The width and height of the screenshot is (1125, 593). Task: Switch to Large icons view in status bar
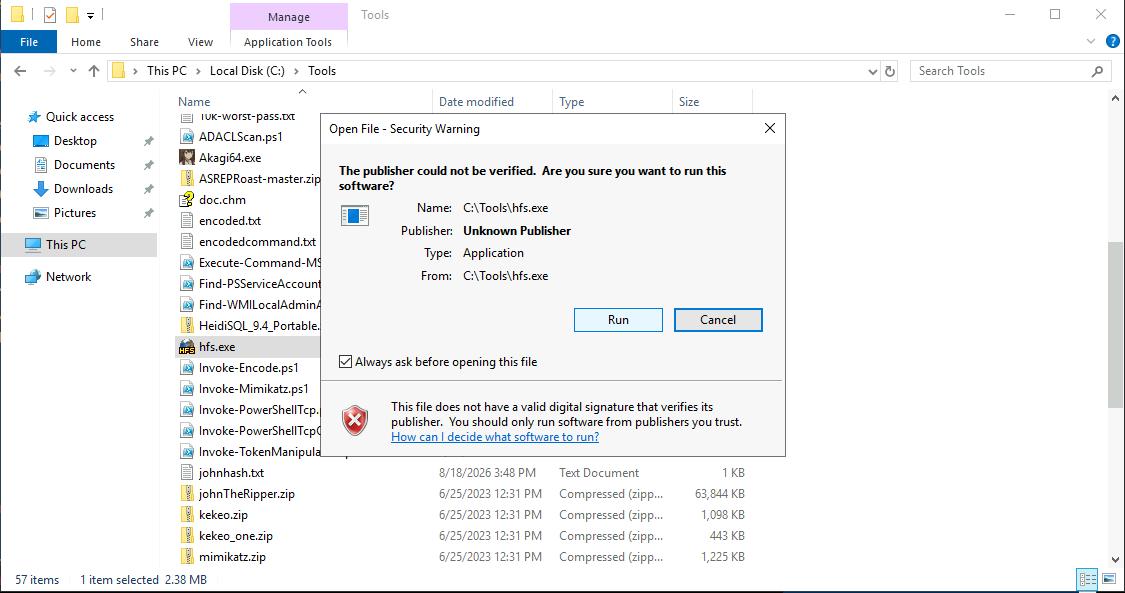[1109, 579]
